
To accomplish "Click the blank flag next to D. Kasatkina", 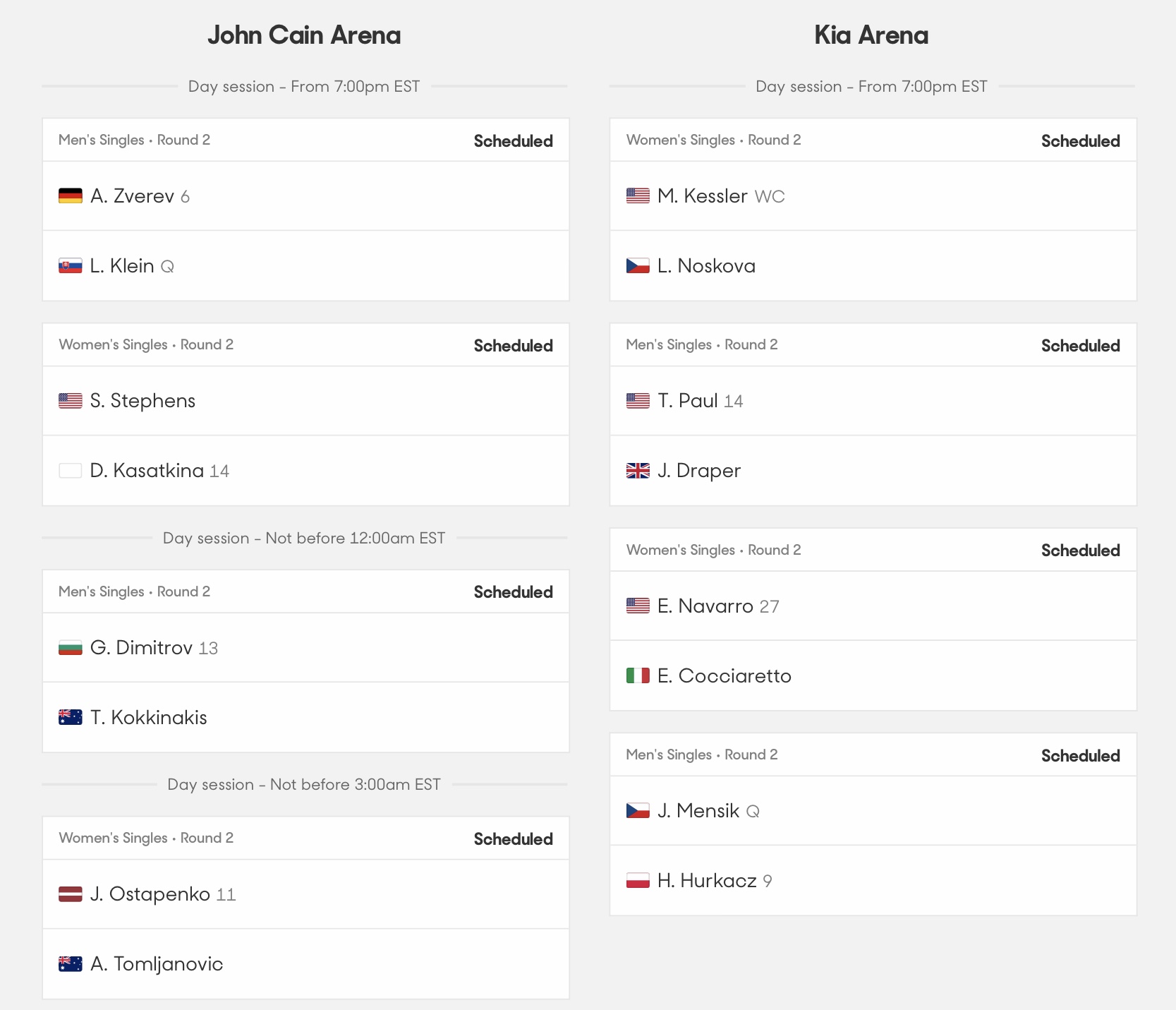I will tap(71, 471).
